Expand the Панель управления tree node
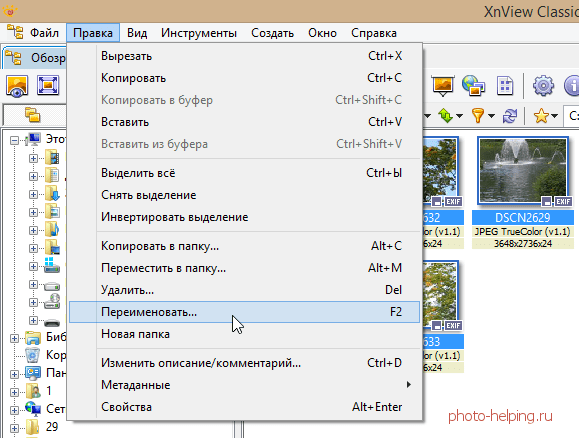 [x=14, y=374]
